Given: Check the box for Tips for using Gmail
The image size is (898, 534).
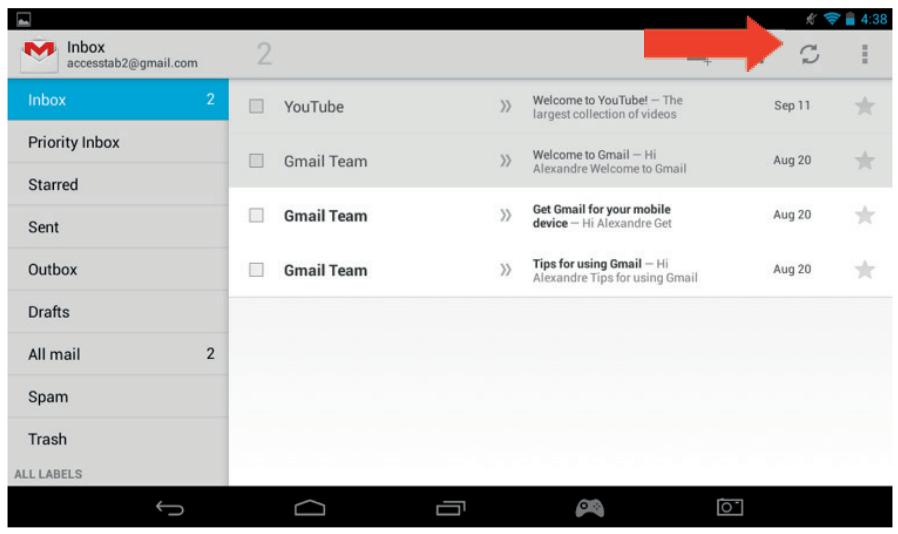Looking at the screenshot, I should (256, 270).
